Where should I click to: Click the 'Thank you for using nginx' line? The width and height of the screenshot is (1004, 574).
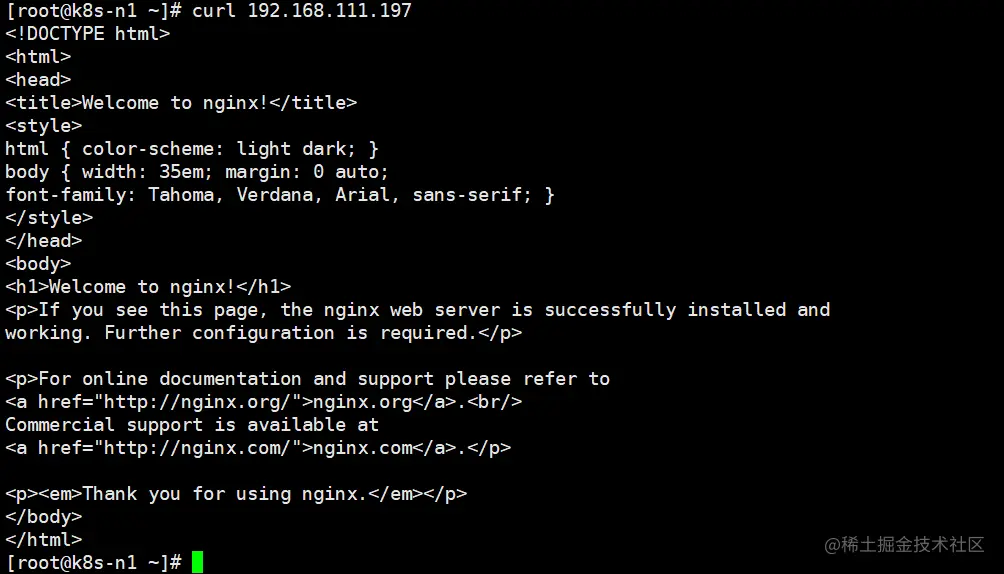point(236,494)
